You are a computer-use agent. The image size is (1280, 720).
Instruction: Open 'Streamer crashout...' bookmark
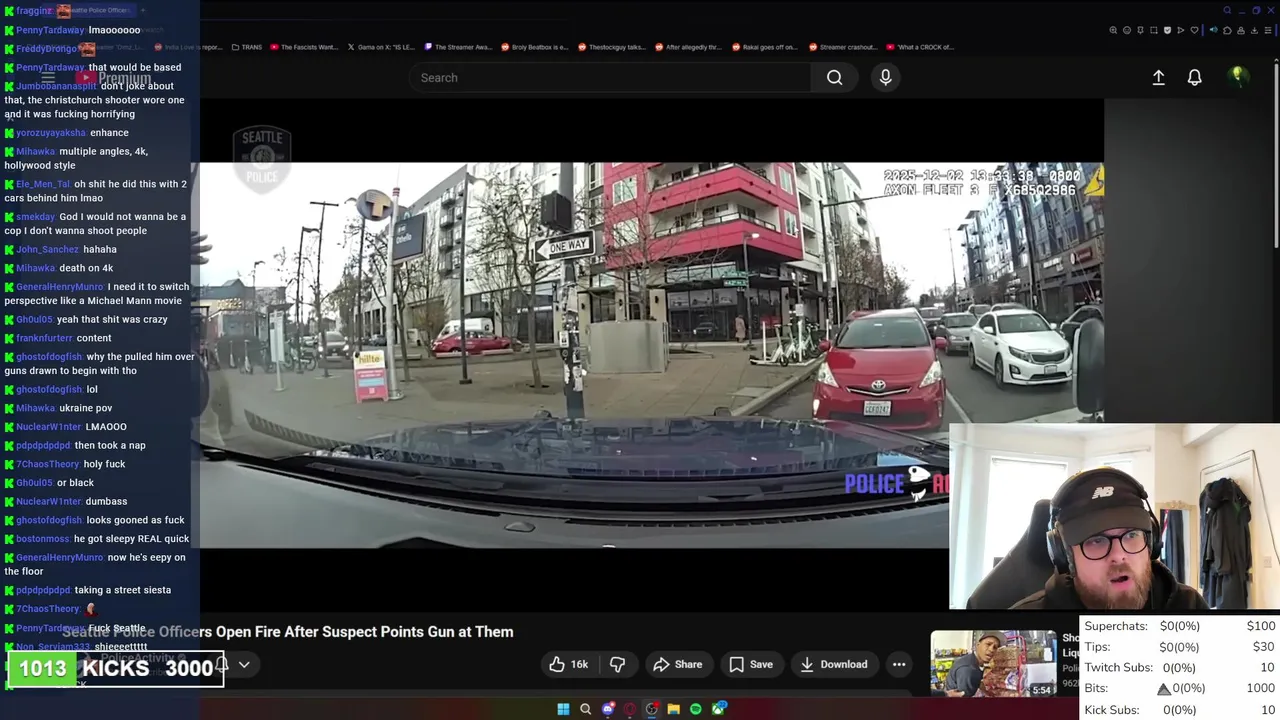(842, 47)
